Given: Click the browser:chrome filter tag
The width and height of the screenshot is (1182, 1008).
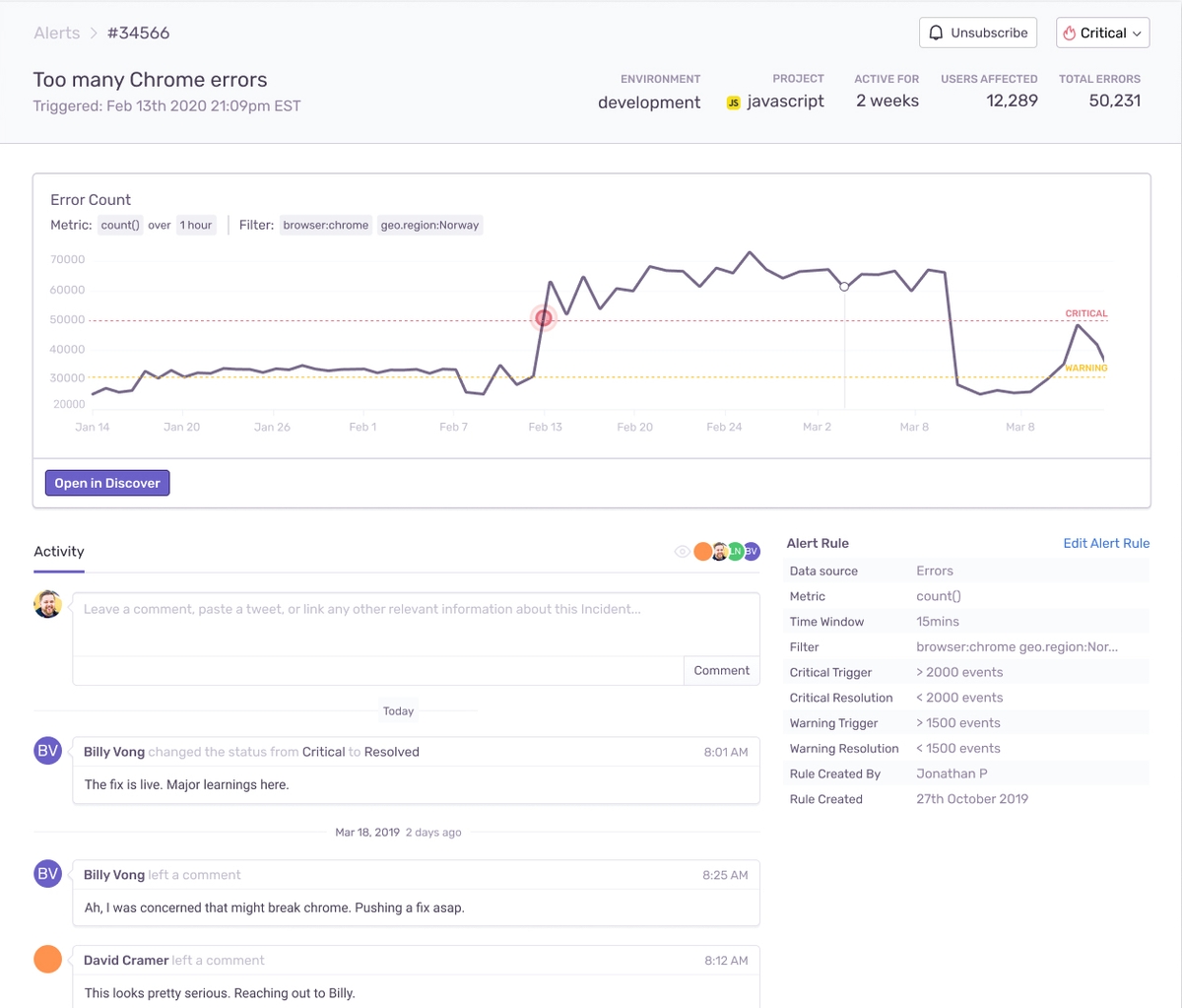Looking at the screenshot, I should (x=325, y=226).
